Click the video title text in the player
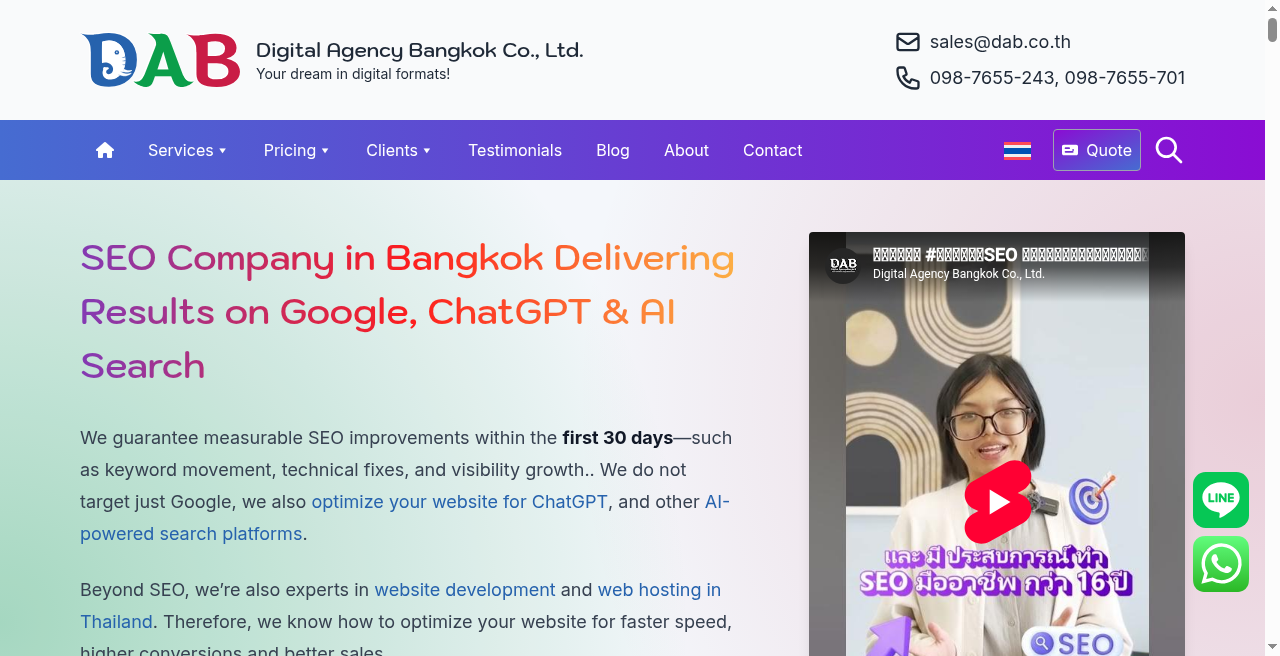 pyautogui.click(x=1010, y=255)
